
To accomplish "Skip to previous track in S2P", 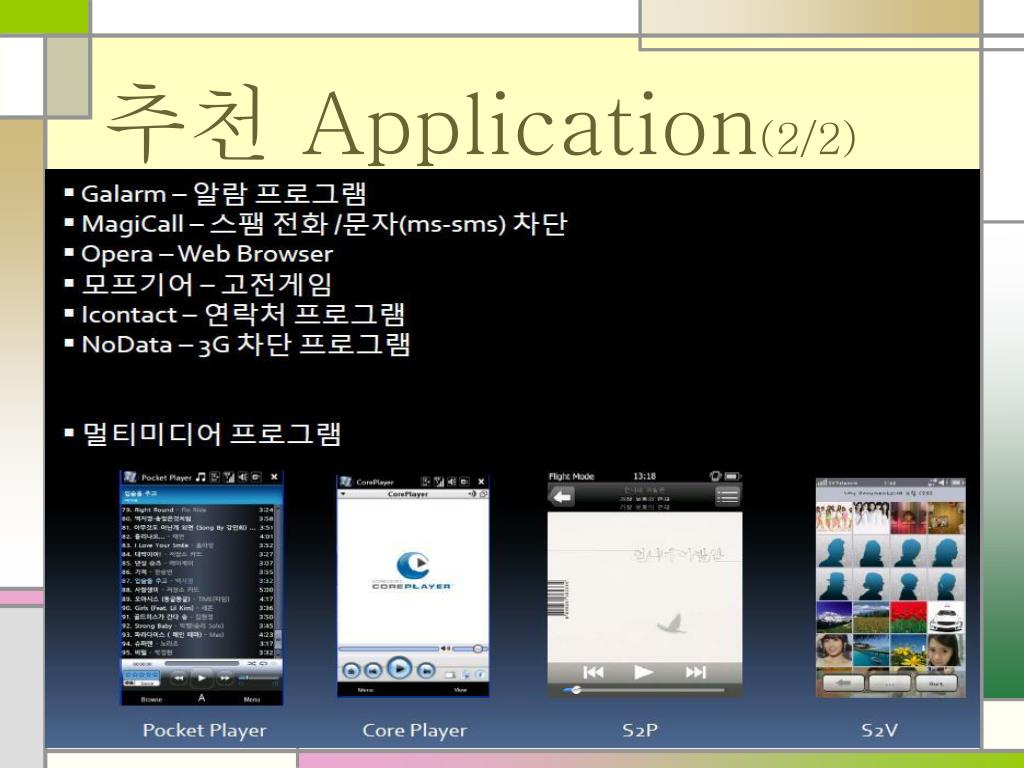I will [x=593, y=672].
